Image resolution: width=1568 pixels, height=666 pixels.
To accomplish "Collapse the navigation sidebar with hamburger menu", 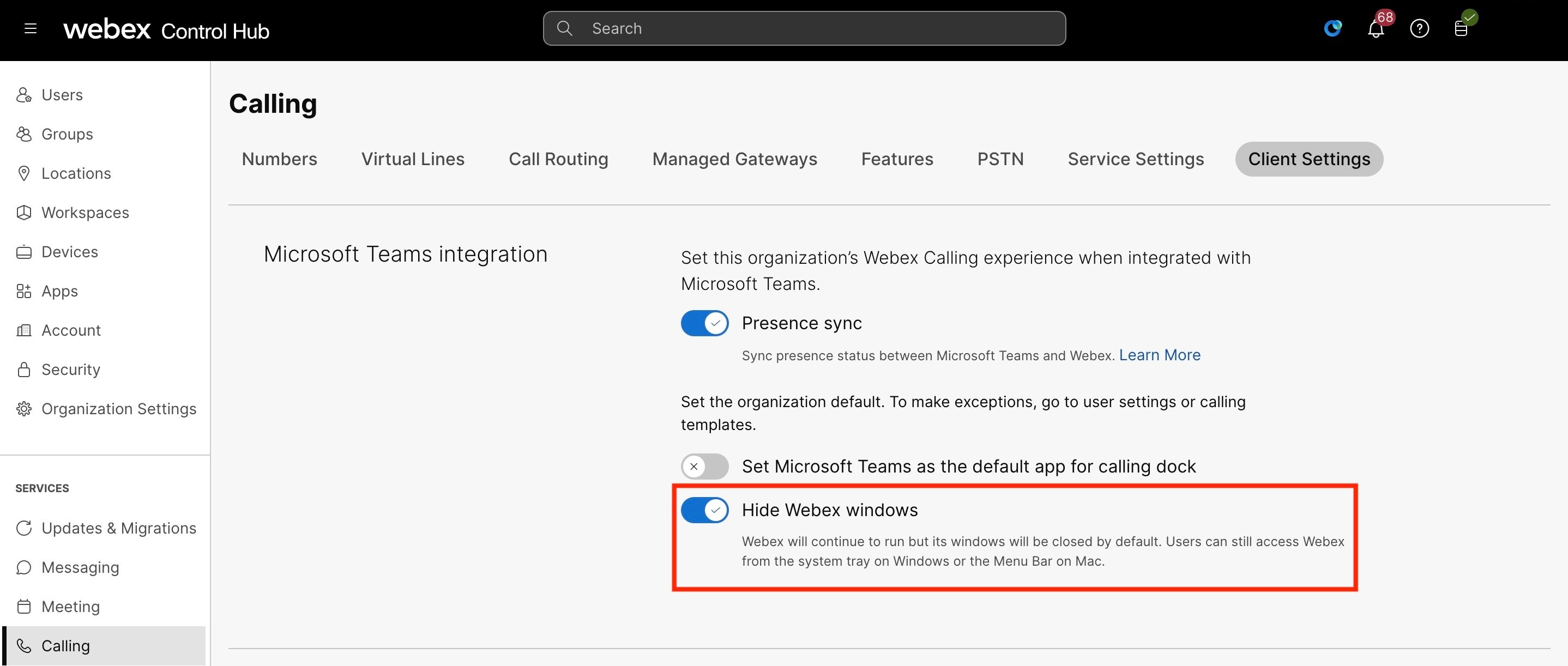I will tap(30, 28).
